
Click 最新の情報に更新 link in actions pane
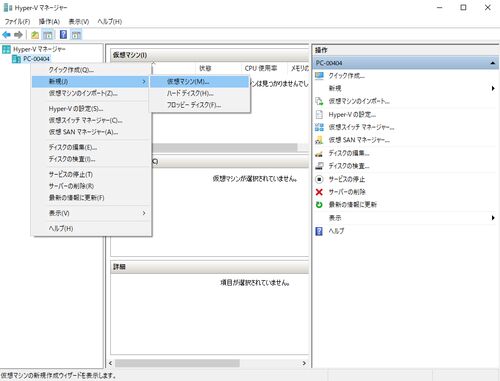pos(353,205)
